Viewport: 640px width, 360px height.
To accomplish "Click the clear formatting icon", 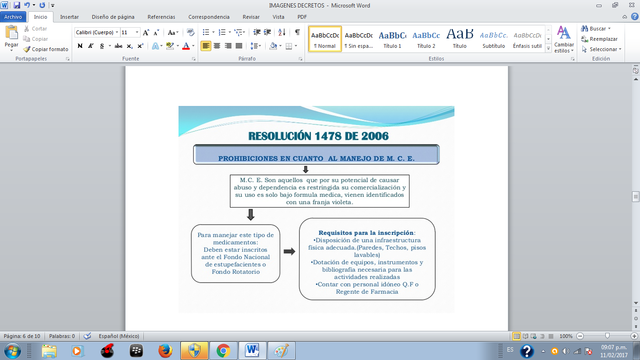I will [190, 32].
